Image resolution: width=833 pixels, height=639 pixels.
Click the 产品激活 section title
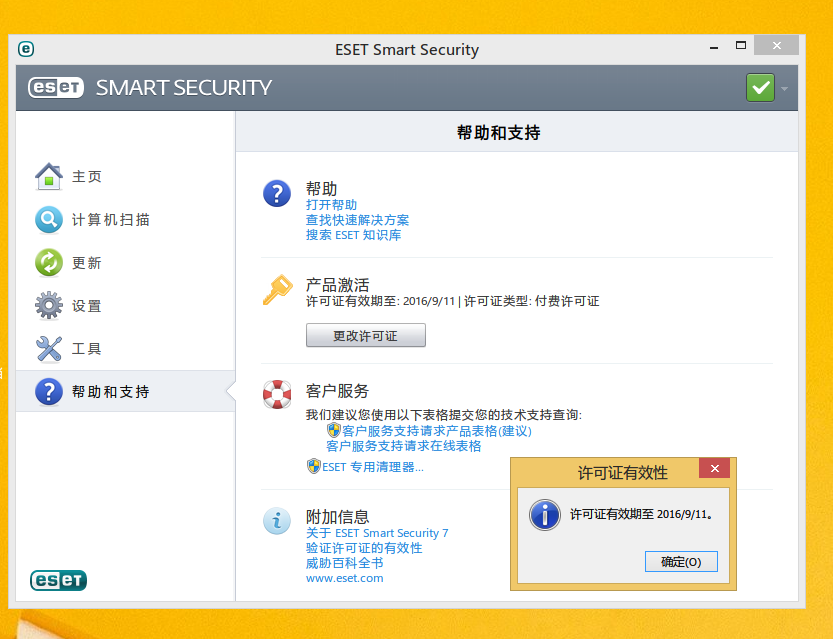pyautogui.click(x=337, y=285)
